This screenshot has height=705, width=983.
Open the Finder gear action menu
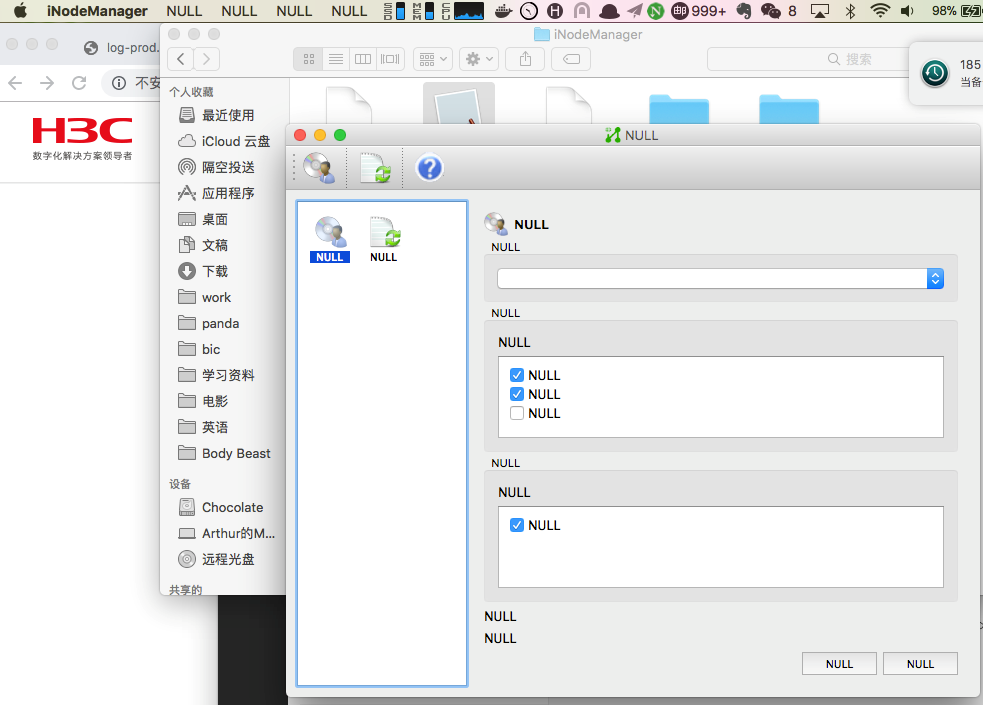(x=480, y=59)
